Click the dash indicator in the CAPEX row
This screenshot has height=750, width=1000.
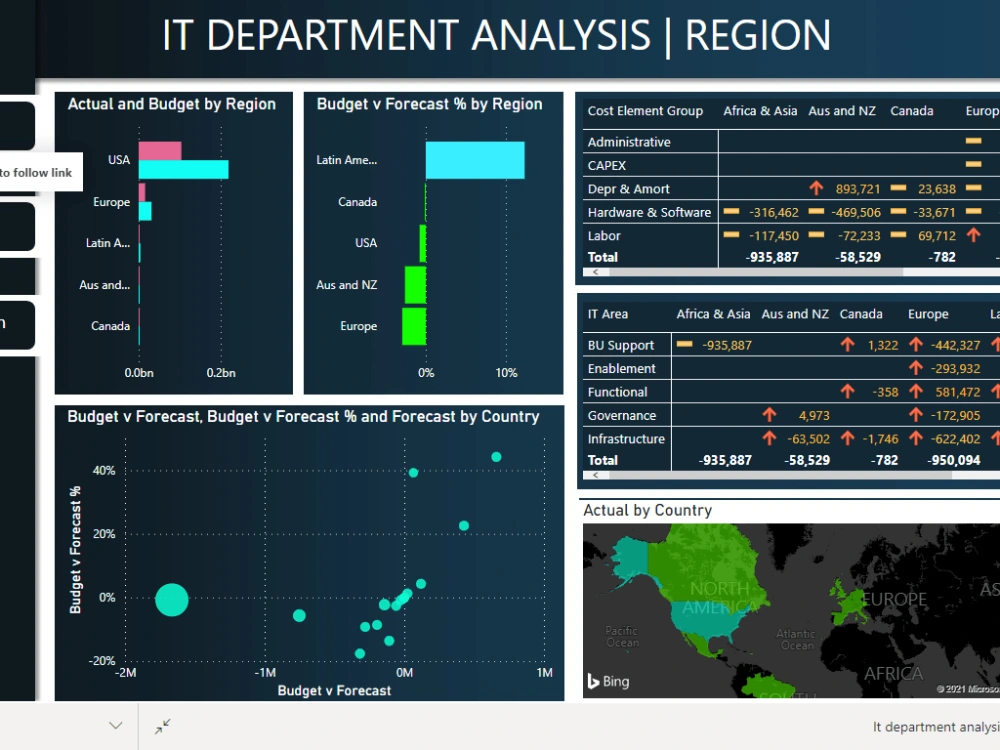coord(972,165)
